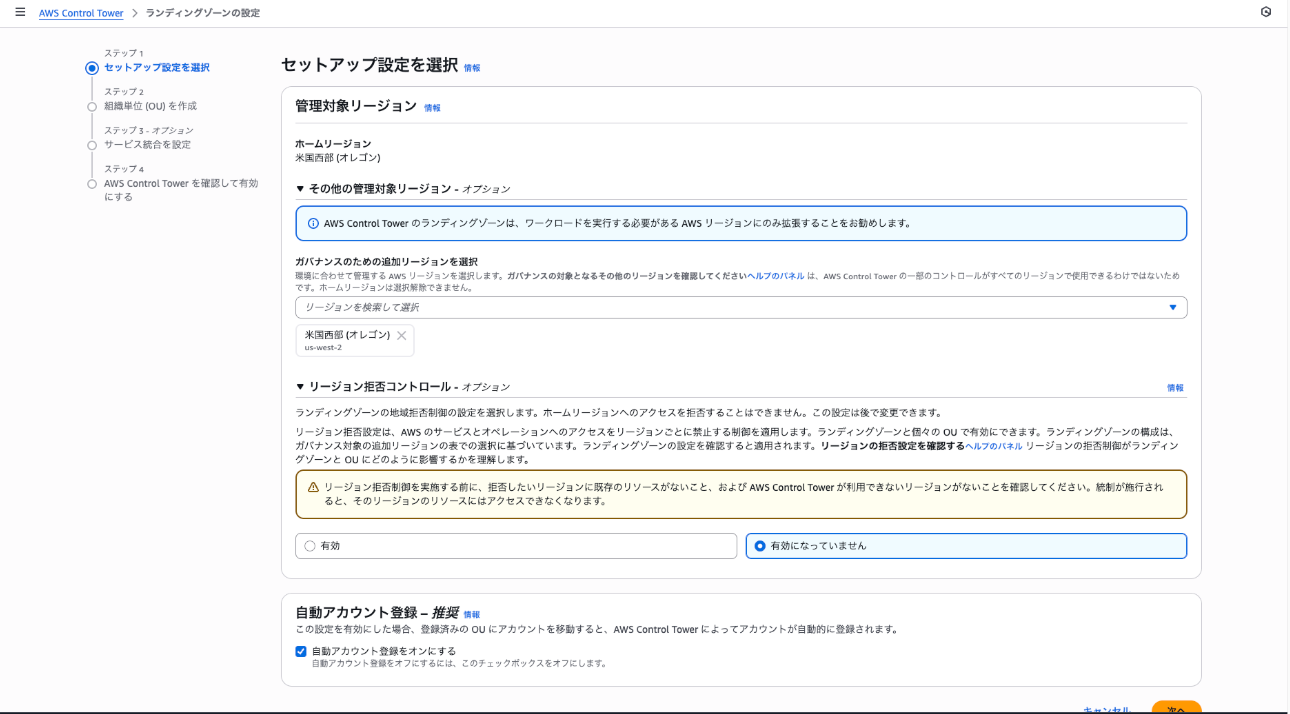Select the 有効になっていません radio option
1290x714 pixels.
pyautogui.click(x=760, y=546)
